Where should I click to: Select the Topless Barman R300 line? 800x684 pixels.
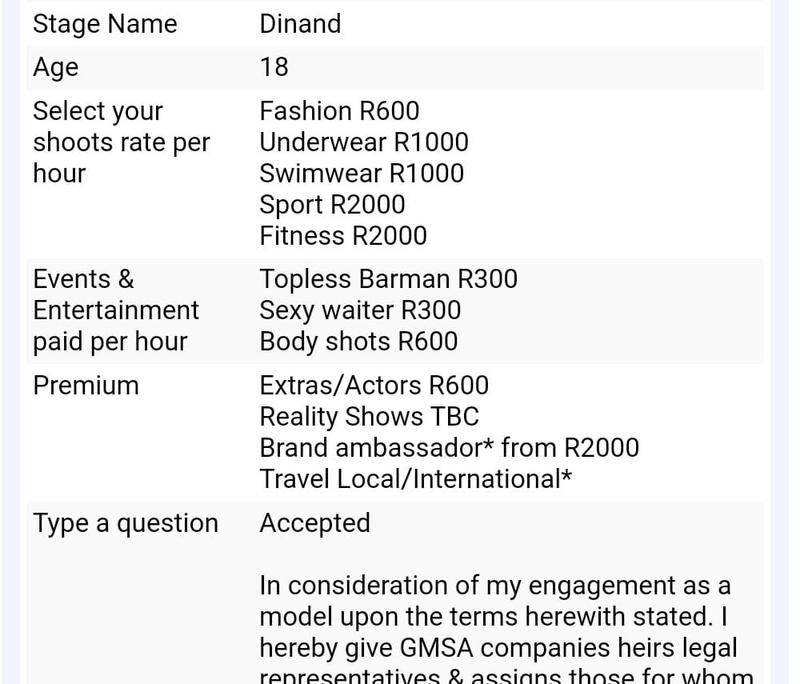click(x=388, y=280)
